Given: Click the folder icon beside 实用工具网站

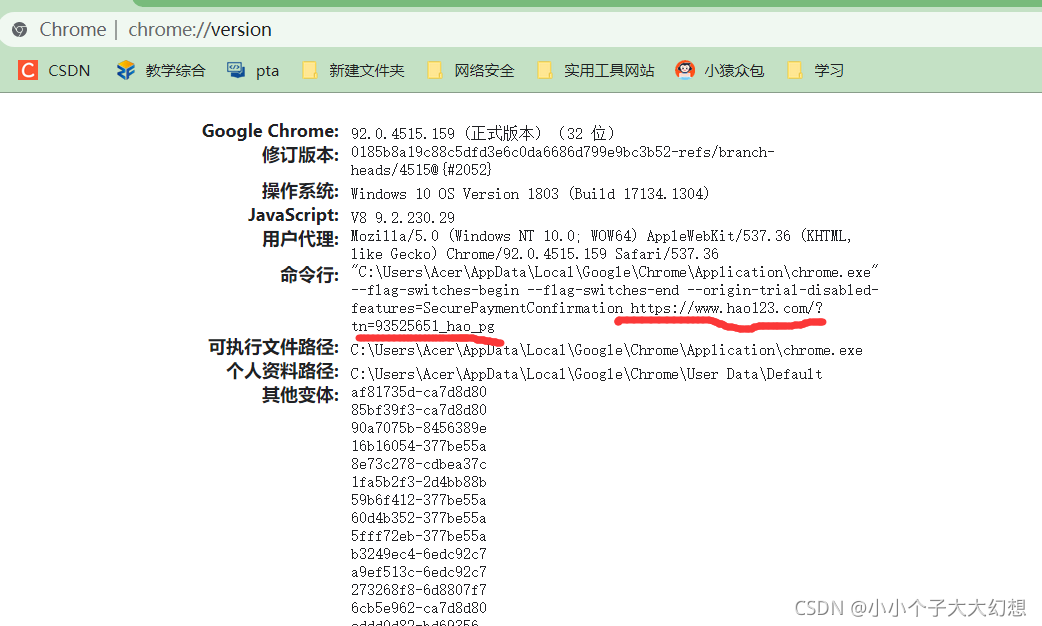Looking at the screenshot, I should coord(545,70).
